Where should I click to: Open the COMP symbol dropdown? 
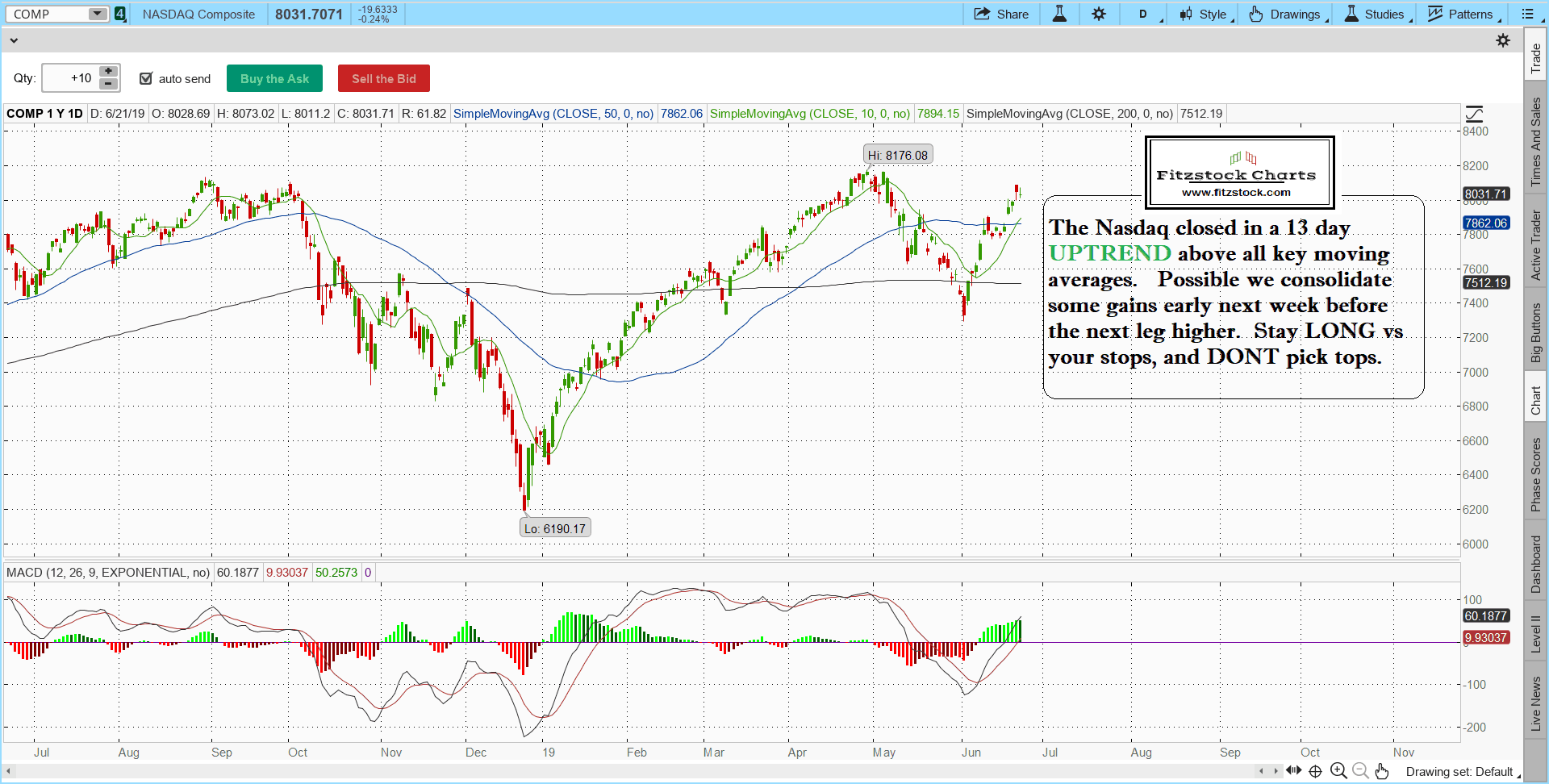[97, 14]
